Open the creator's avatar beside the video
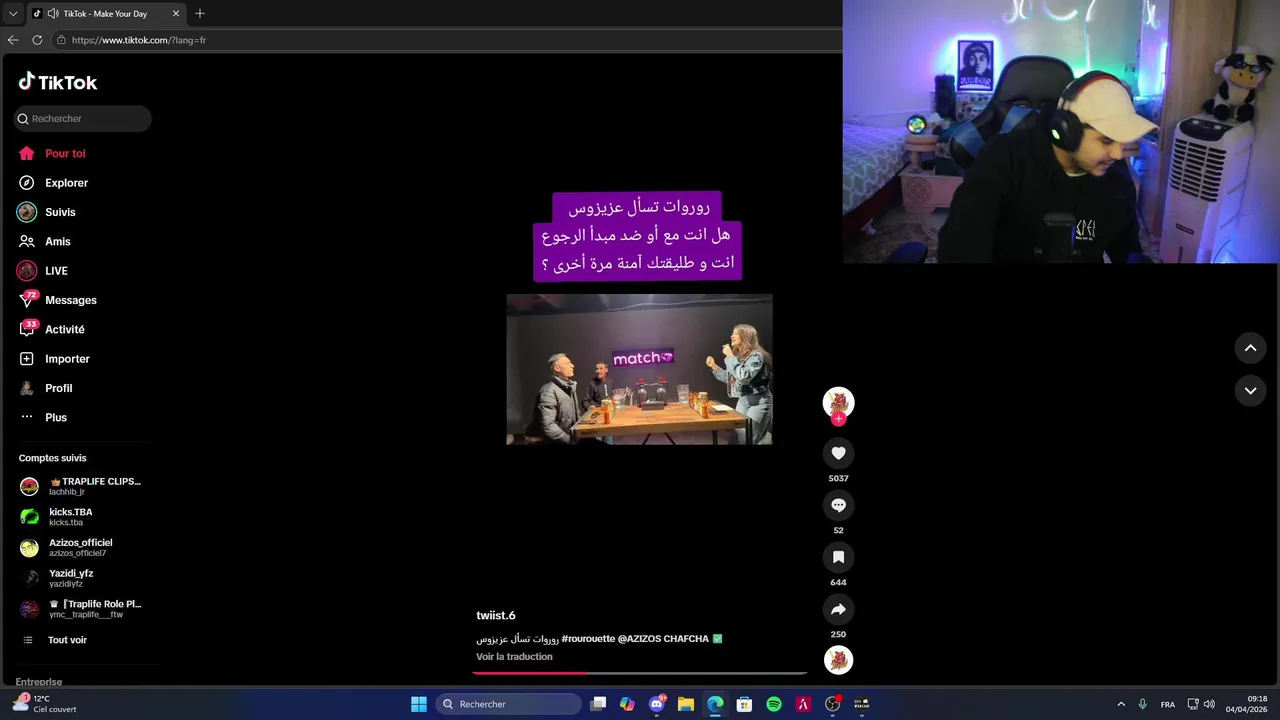Screen dimensions: 1280x720 (x=838, y=402)
